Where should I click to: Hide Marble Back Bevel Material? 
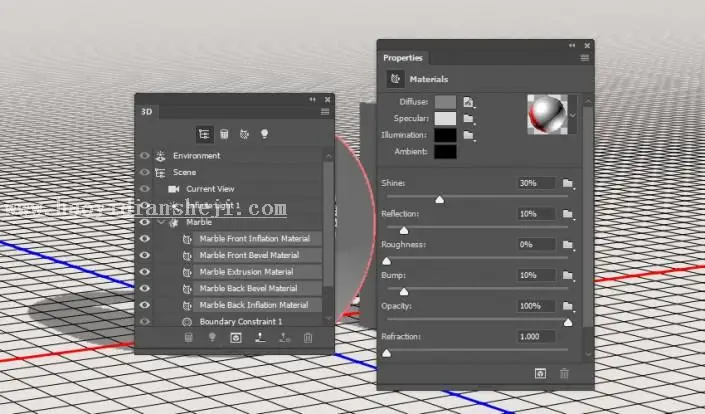click(144, 289)
